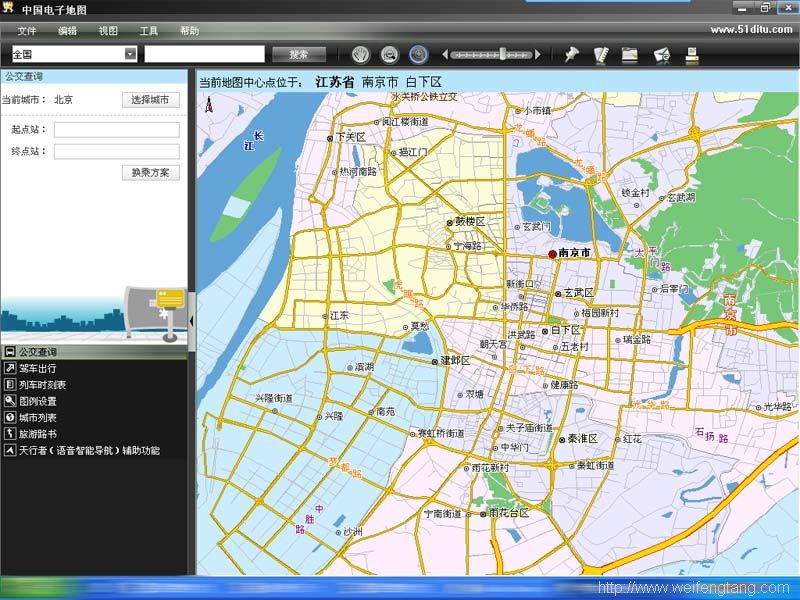Open the folder icon in toolbar
Viewport: 800px width, 600px height.
630,55
